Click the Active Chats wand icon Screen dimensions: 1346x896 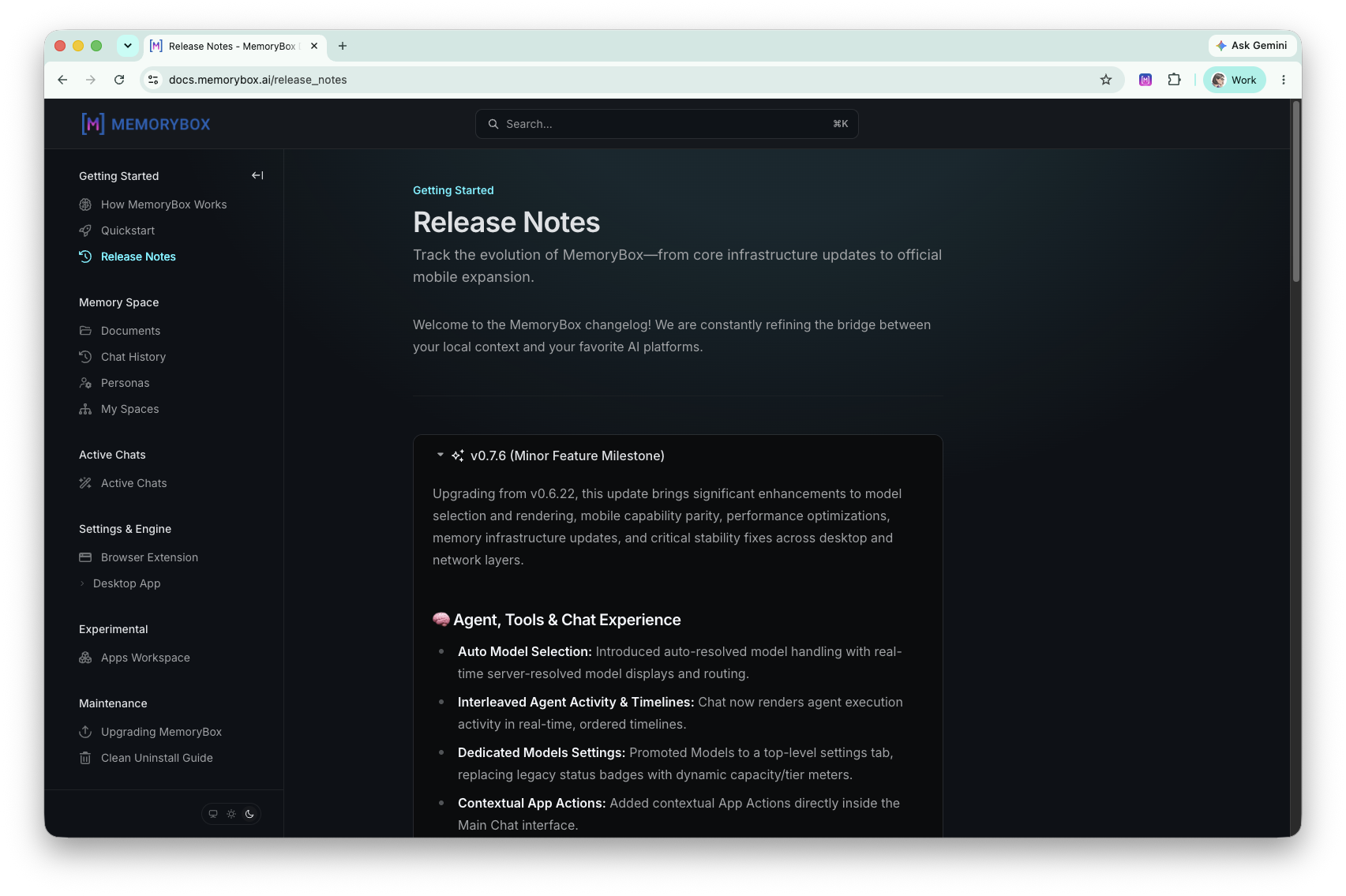(85, 483)
